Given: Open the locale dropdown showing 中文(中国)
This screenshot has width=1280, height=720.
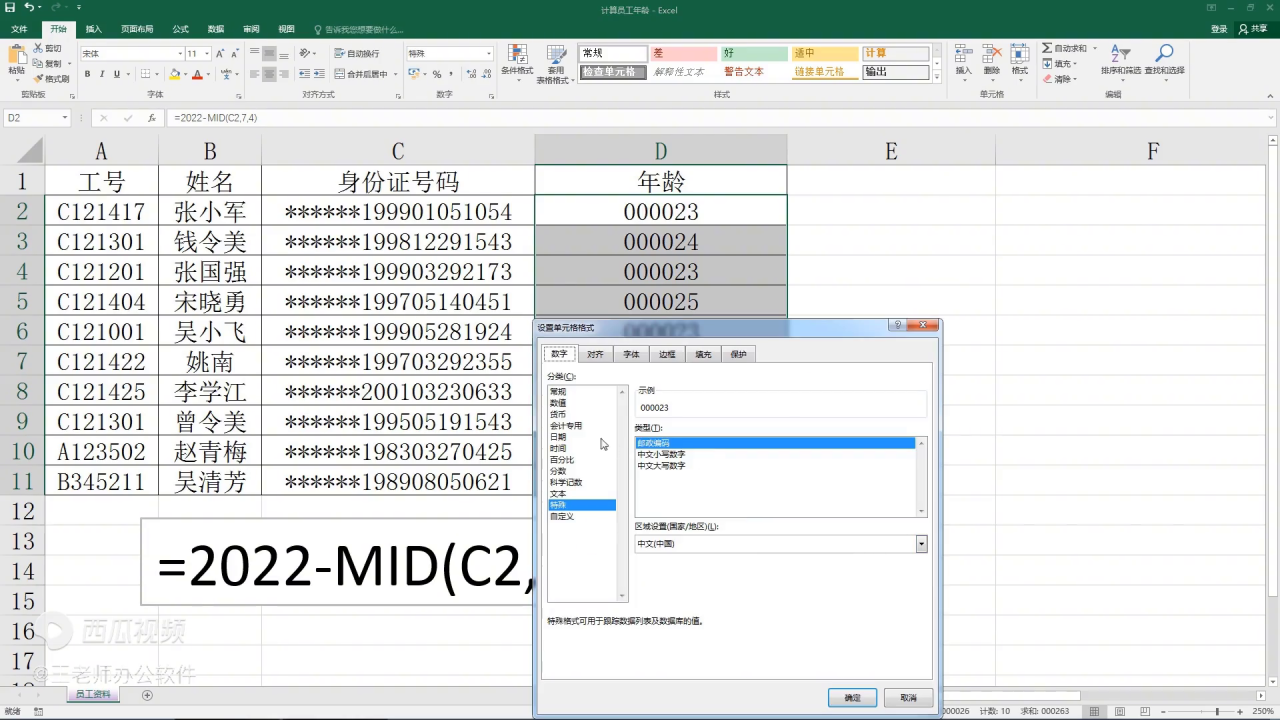Looking at the screenshot, I should point(921,544).
